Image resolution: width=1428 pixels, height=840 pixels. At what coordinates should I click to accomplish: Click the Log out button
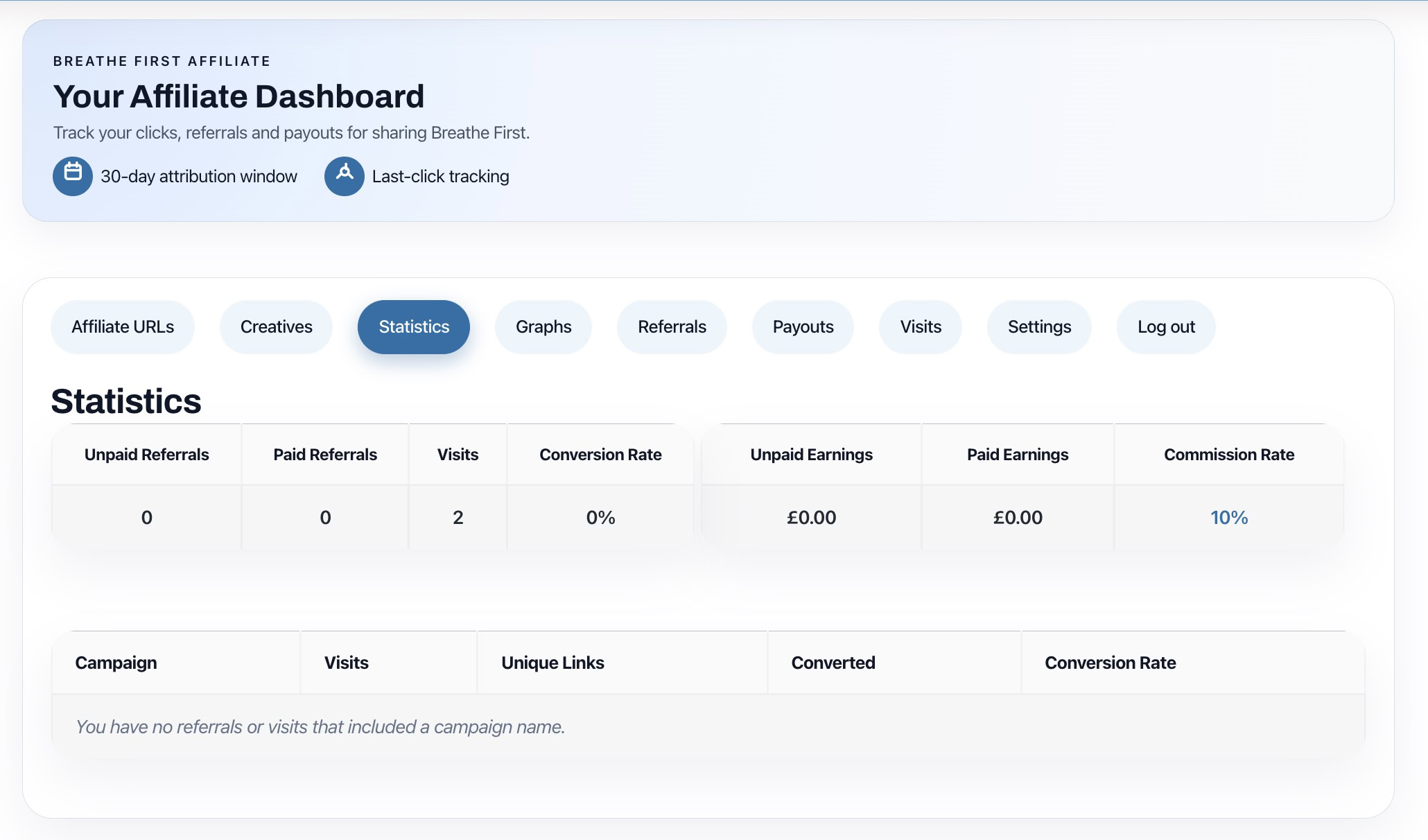[x=1165, y=326]
